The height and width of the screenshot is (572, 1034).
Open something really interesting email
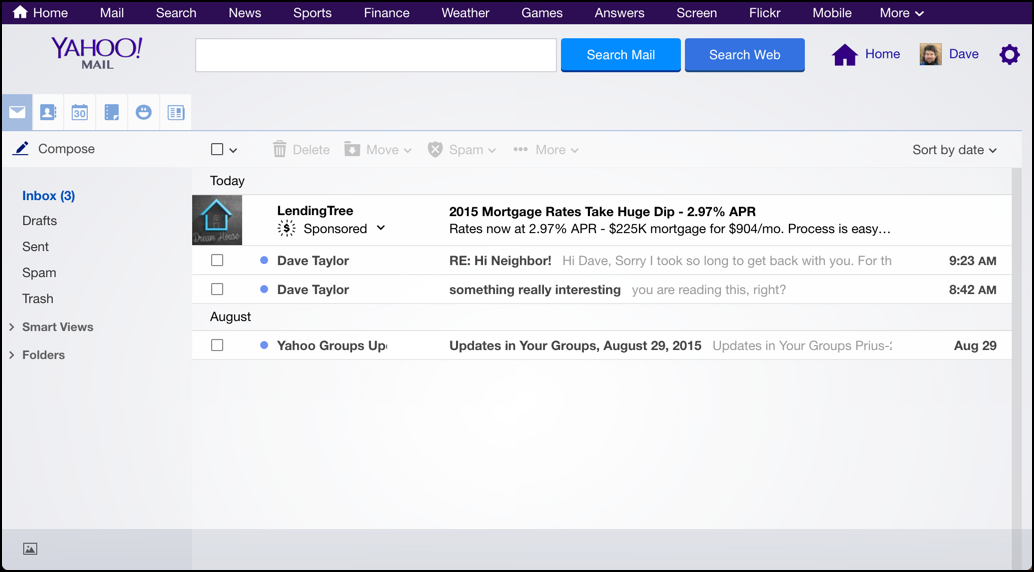click(535, 290)
